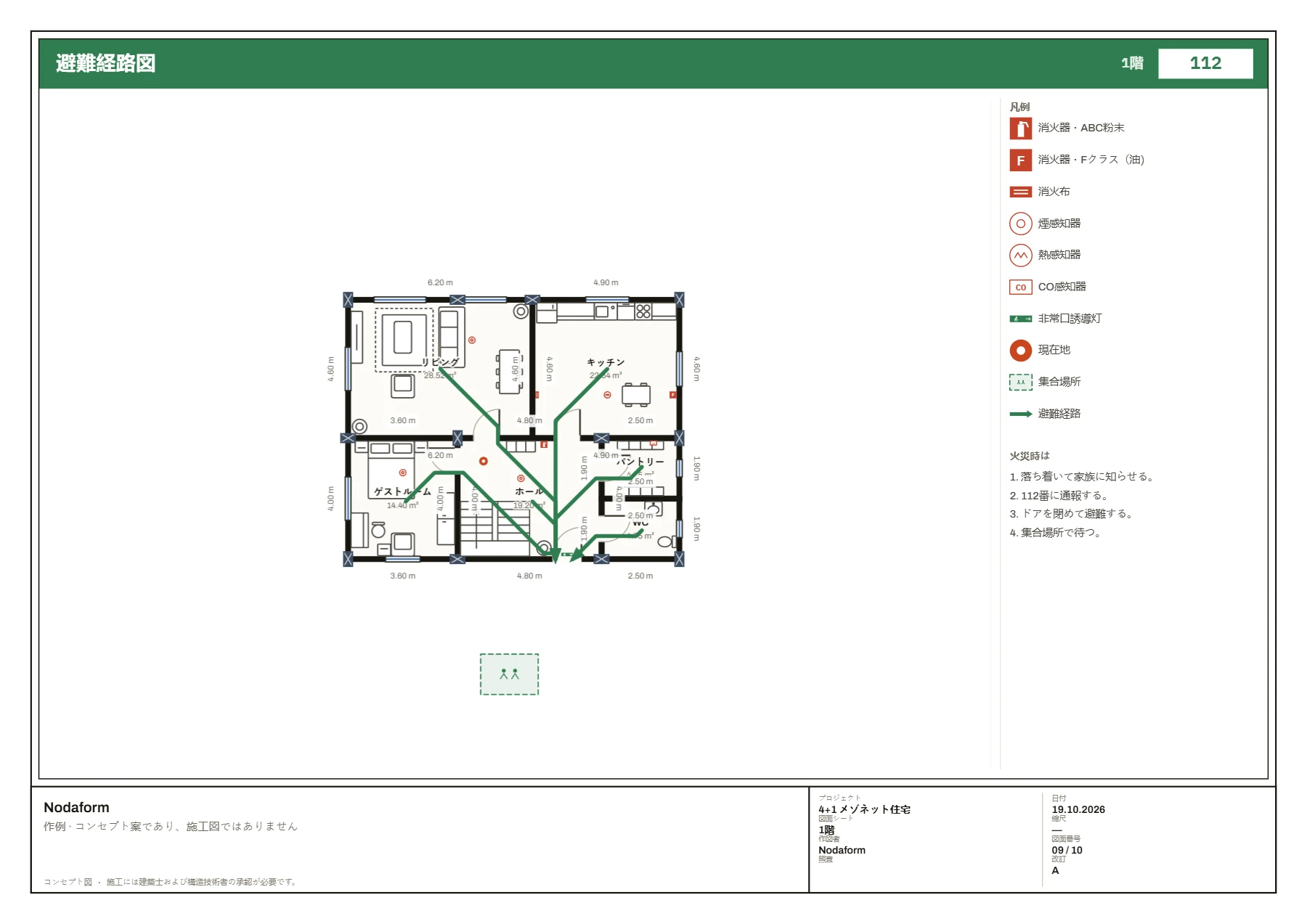The width and height of the screenshot is (1307, 924).
Task: Click the 1階 label in the header
Action: pos(1132,63)
